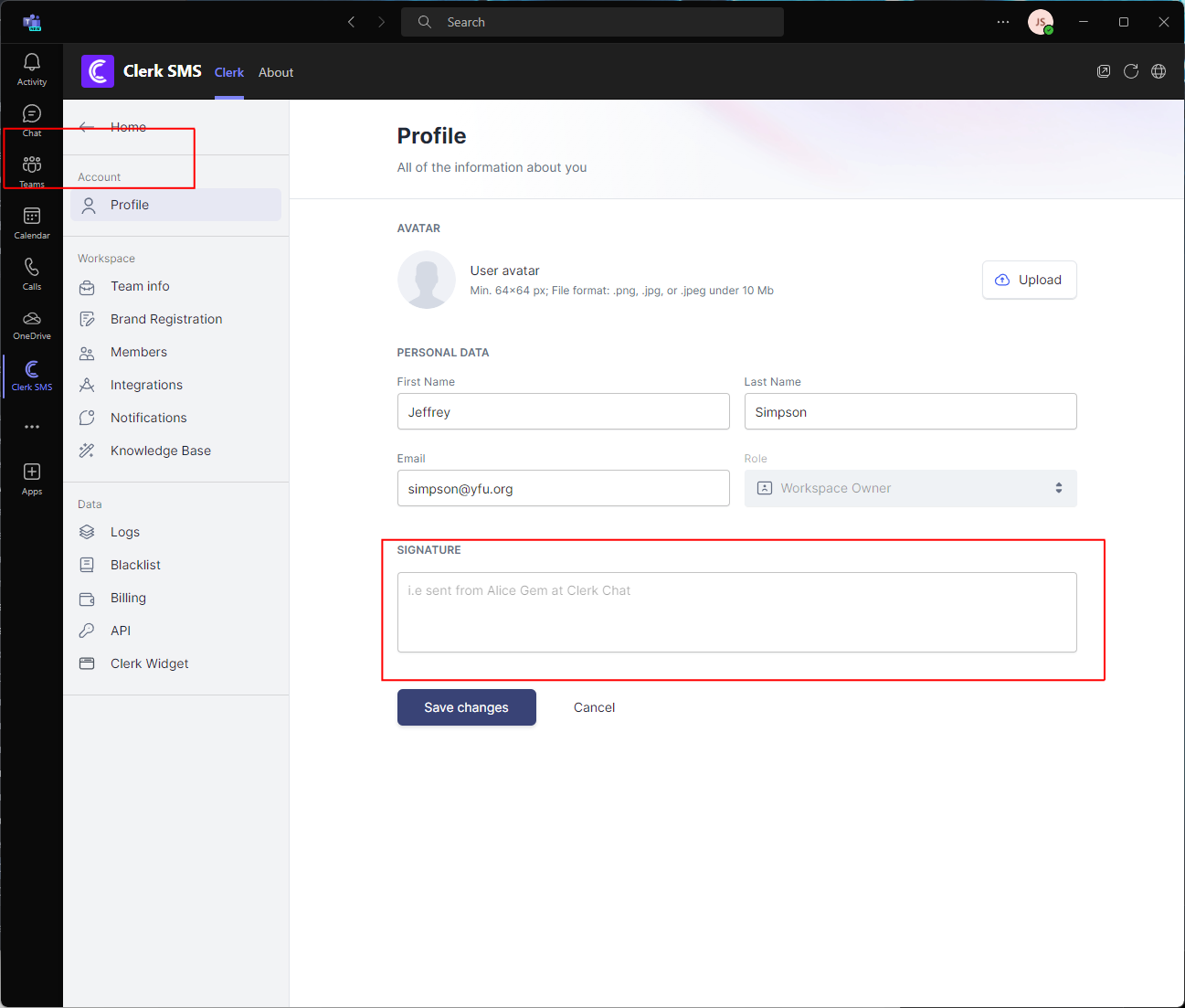Click the reload icon in header
The image size is (1185, 1008).
point(1131,71)
